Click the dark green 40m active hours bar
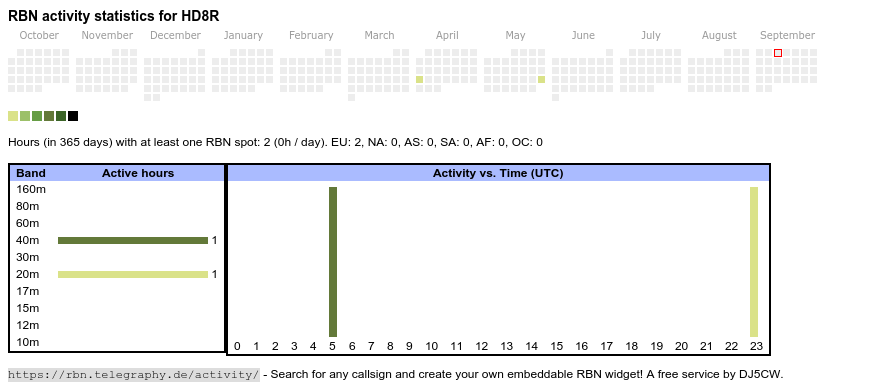The height and width of the screenshot is (390, 870). click(133, 240)
